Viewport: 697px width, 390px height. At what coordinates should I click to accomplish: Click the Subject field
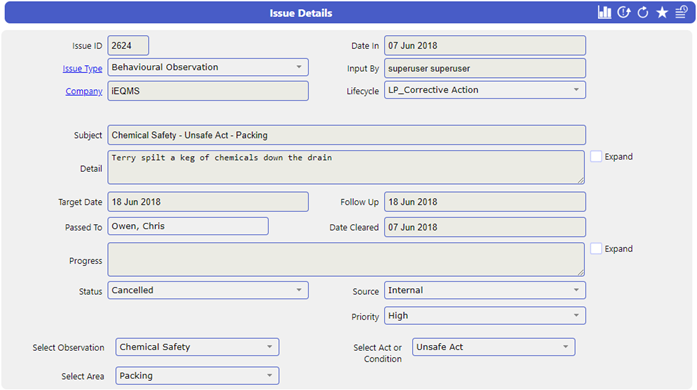click(x=347, y=135)
